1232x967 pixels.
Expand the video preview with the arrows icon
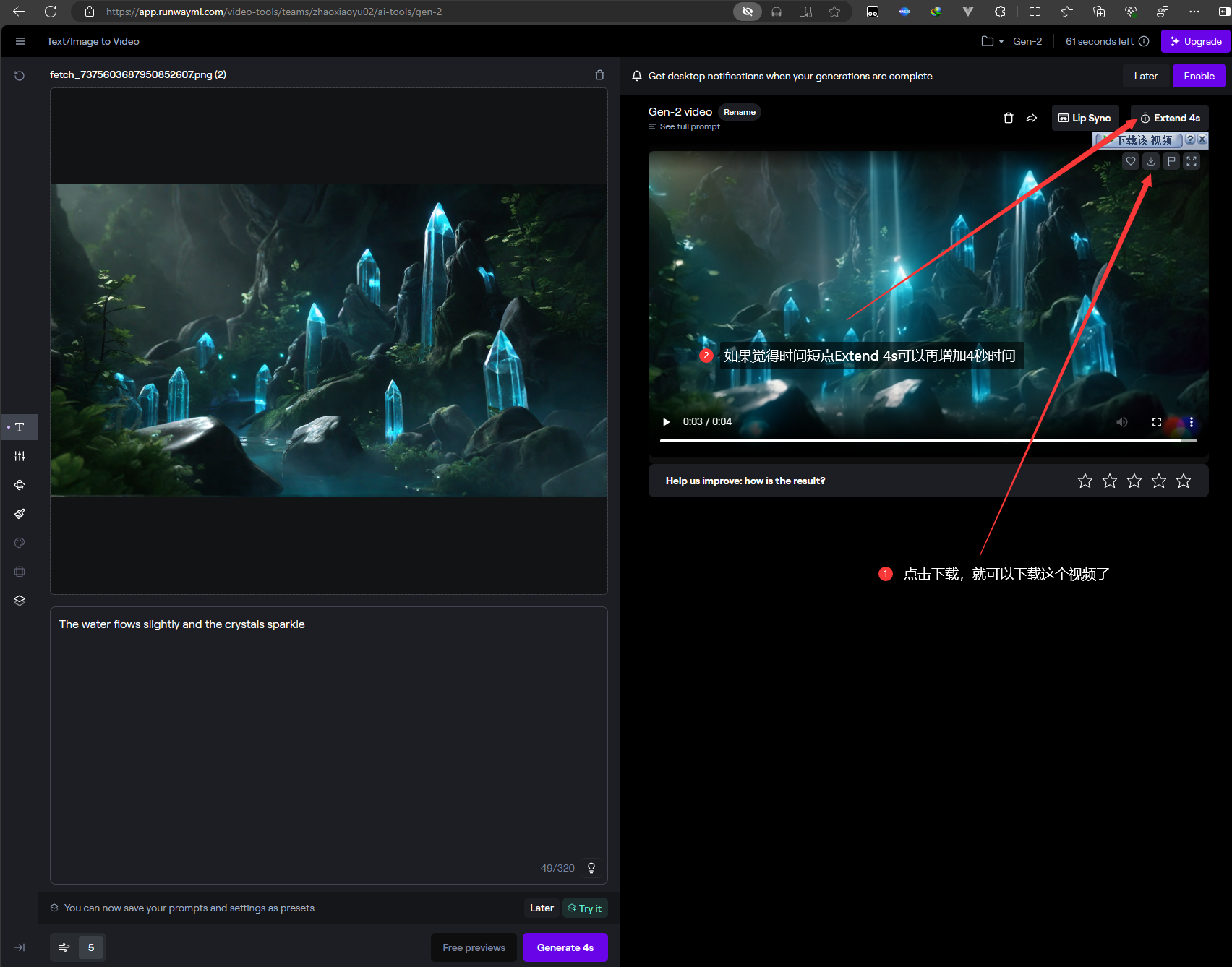click(1192, 161)
